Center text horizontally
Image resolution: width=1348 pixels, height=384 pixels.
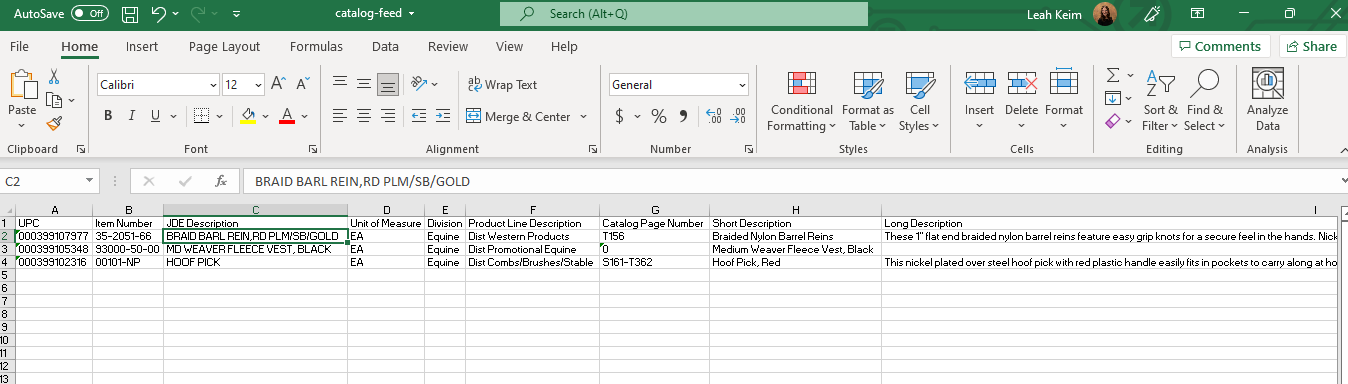point(364,116)
